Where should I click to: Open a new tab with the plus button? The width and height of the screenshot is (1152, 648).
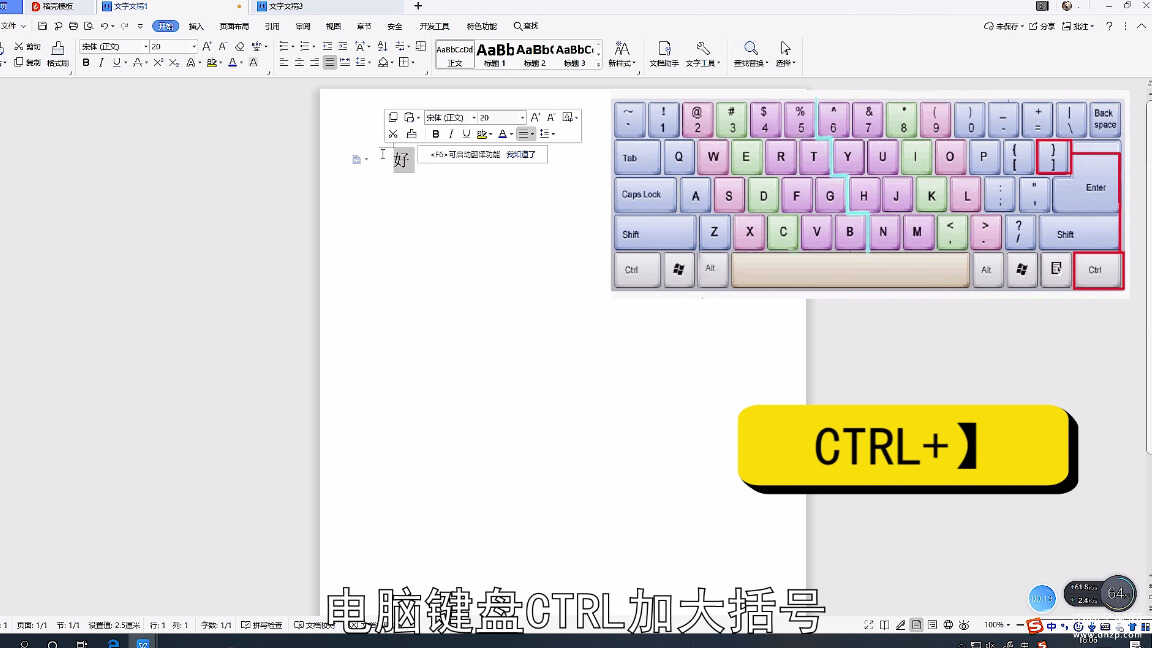(x=418, y=6)
